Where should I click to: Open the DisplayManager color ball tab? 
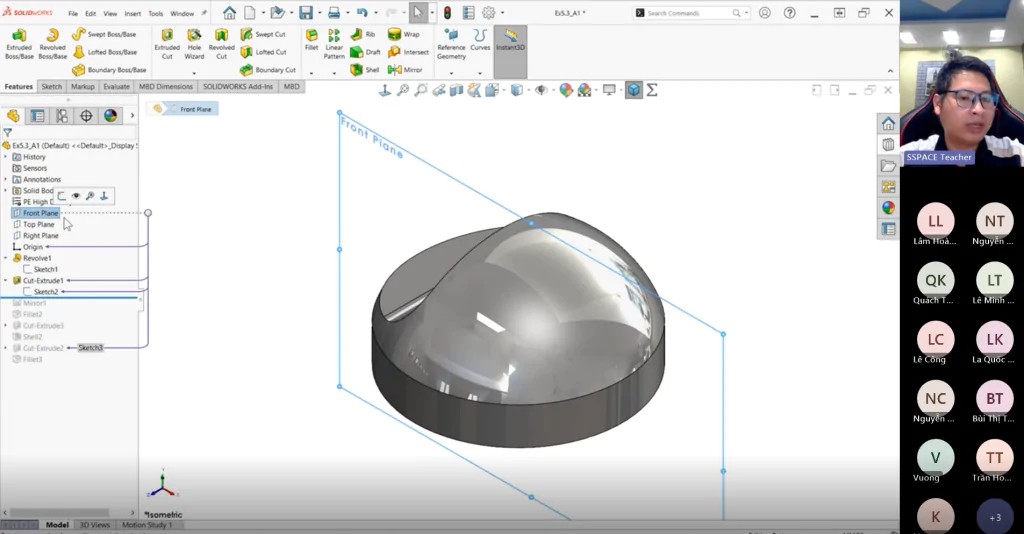coord(110,116)
